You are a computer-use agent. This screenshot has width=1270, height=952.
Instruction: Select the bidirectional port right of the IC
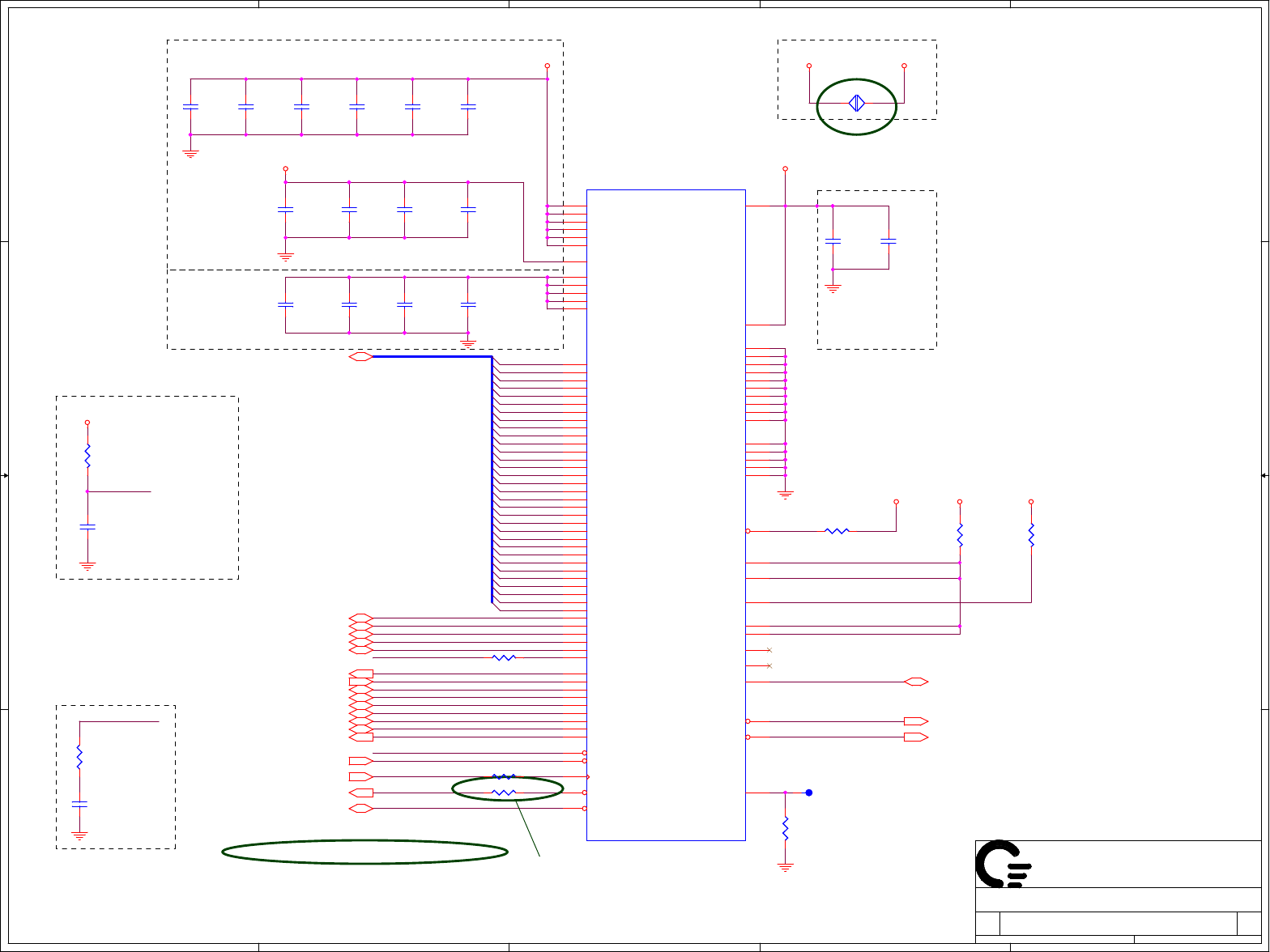coord(916,682)
